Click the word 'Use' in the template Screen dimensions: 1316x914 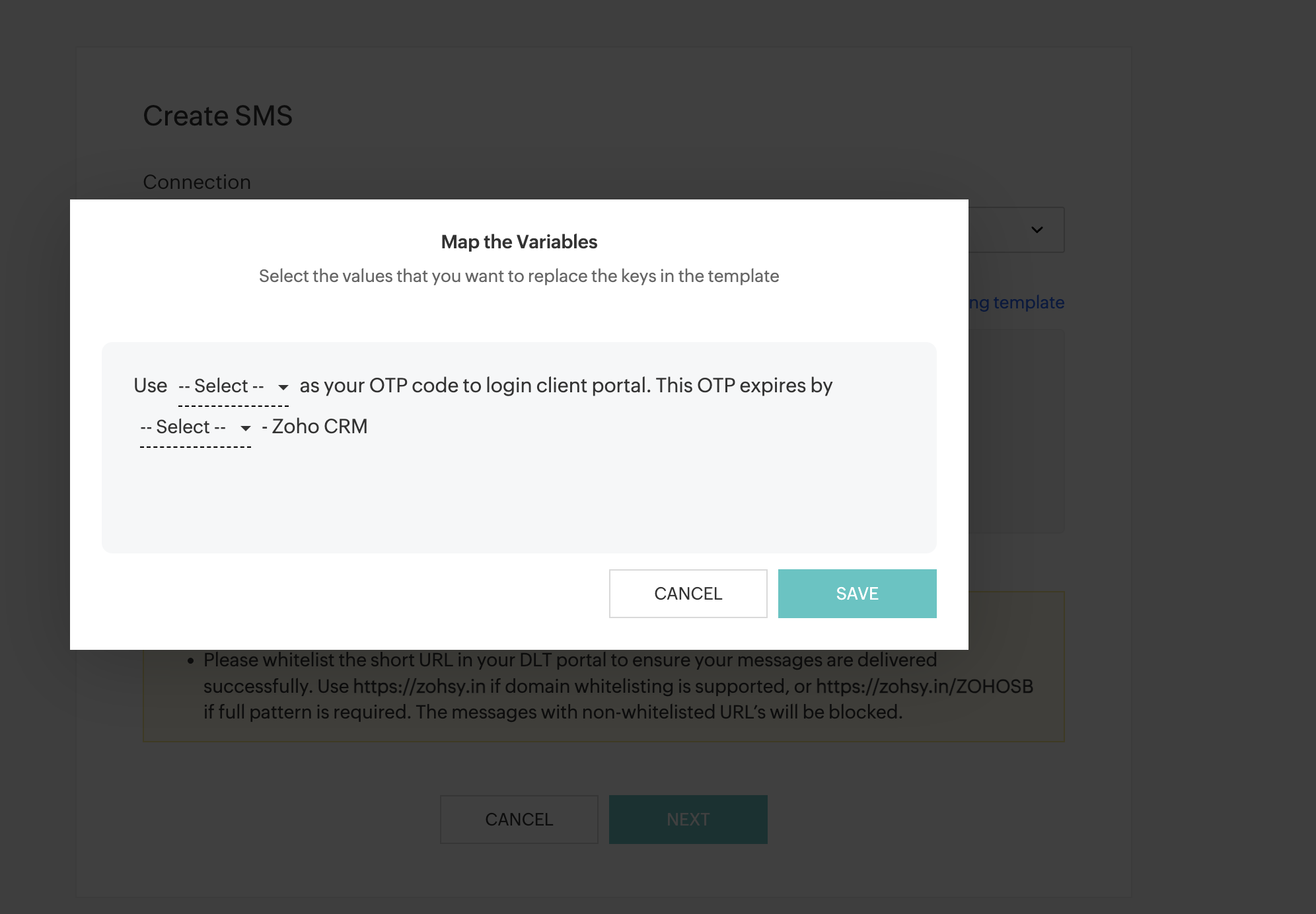click(x=151, y=386)
